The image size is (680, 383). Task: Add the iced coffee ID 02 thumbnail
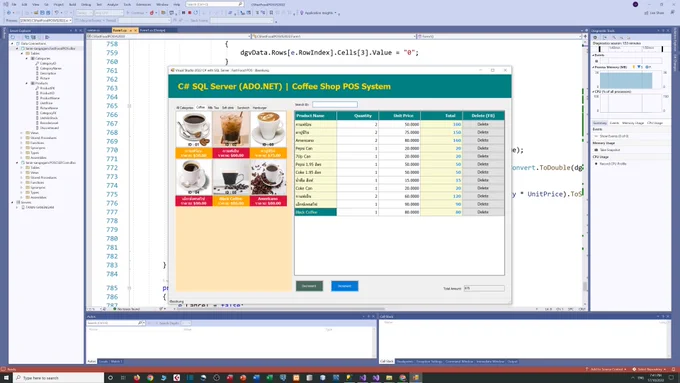pos(231,129)
